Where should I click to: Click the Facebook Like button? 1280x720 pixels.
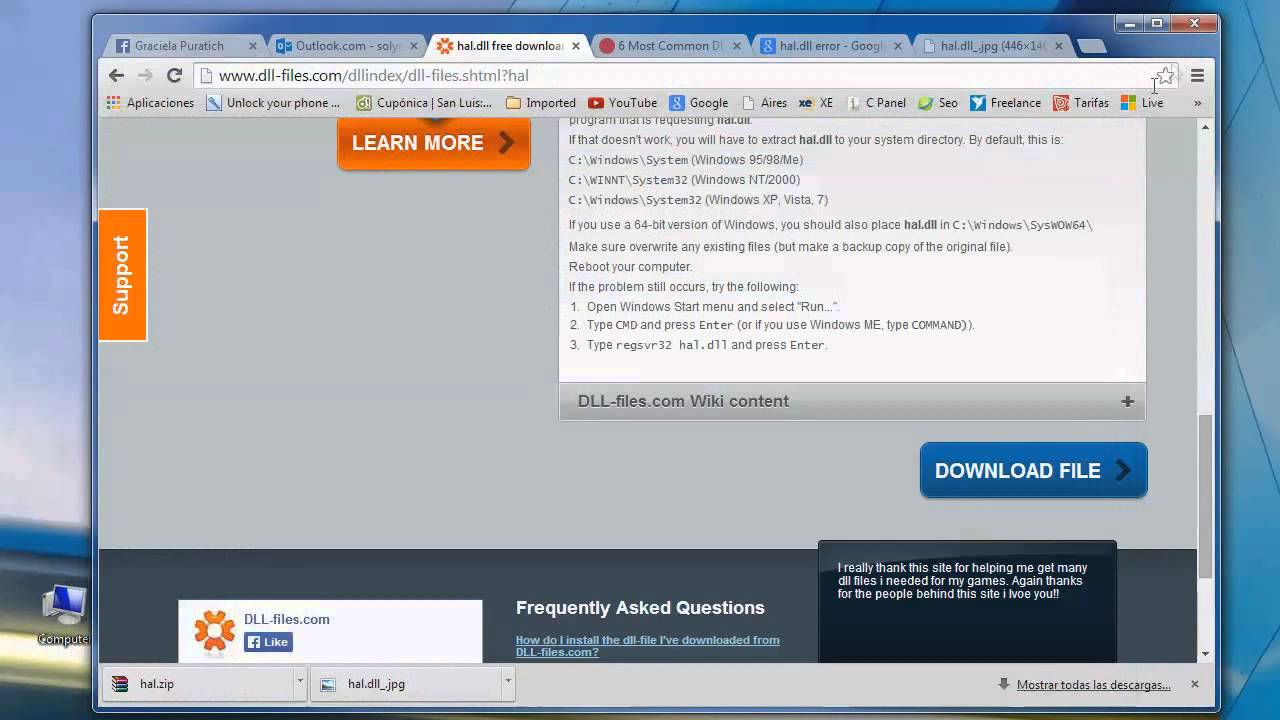(x=268, y=642)
